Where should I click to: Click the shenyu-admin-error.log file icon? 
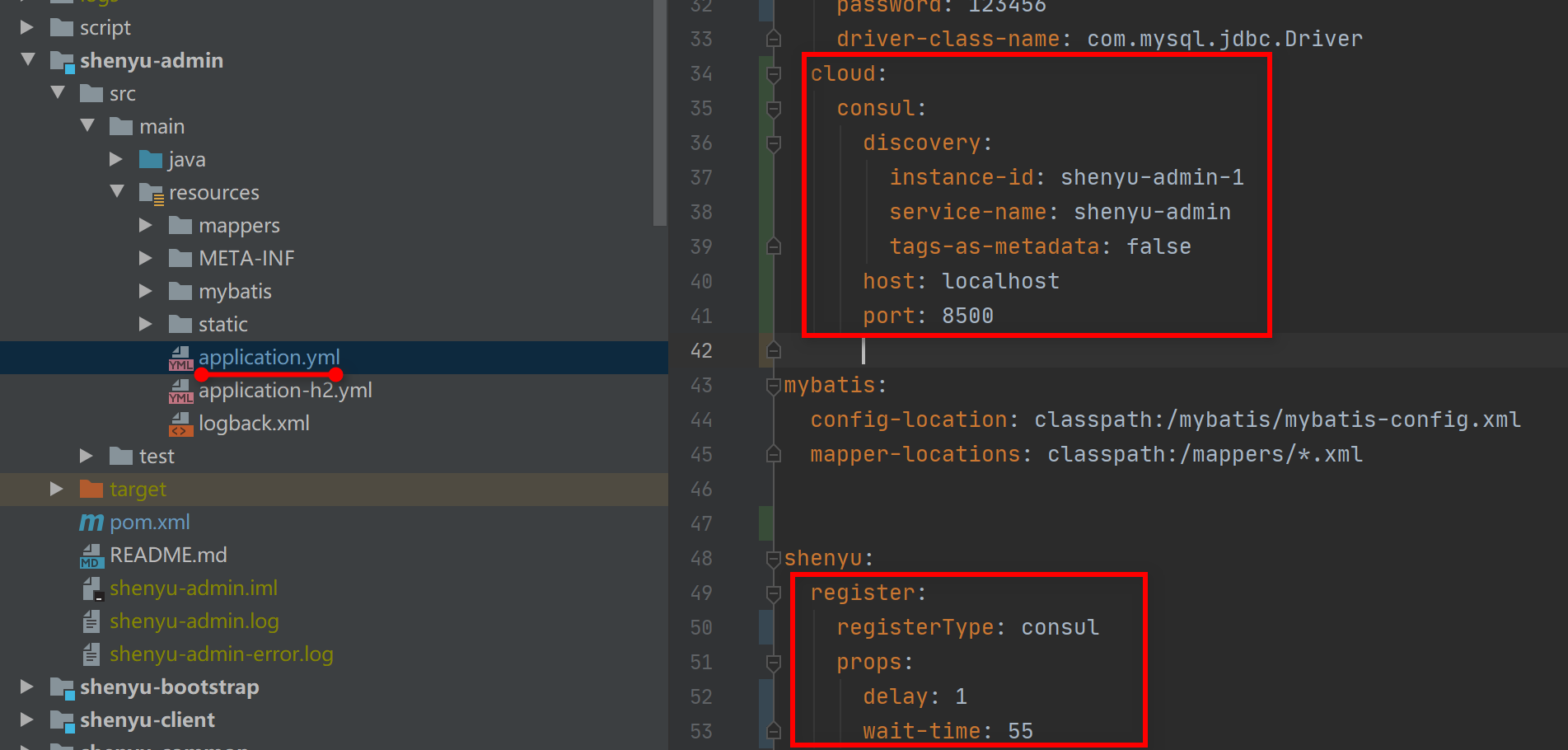point(91,654)
